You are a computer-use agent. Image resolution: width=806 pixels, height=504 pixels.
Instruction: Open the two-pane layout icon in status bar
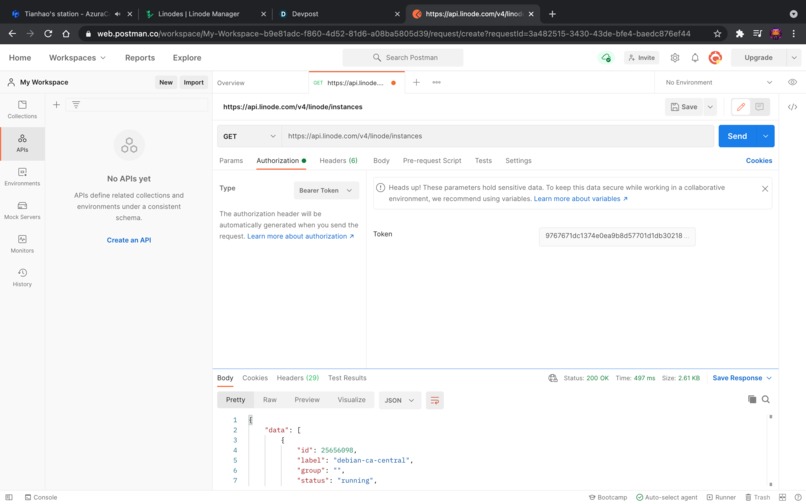coord(782,497)
